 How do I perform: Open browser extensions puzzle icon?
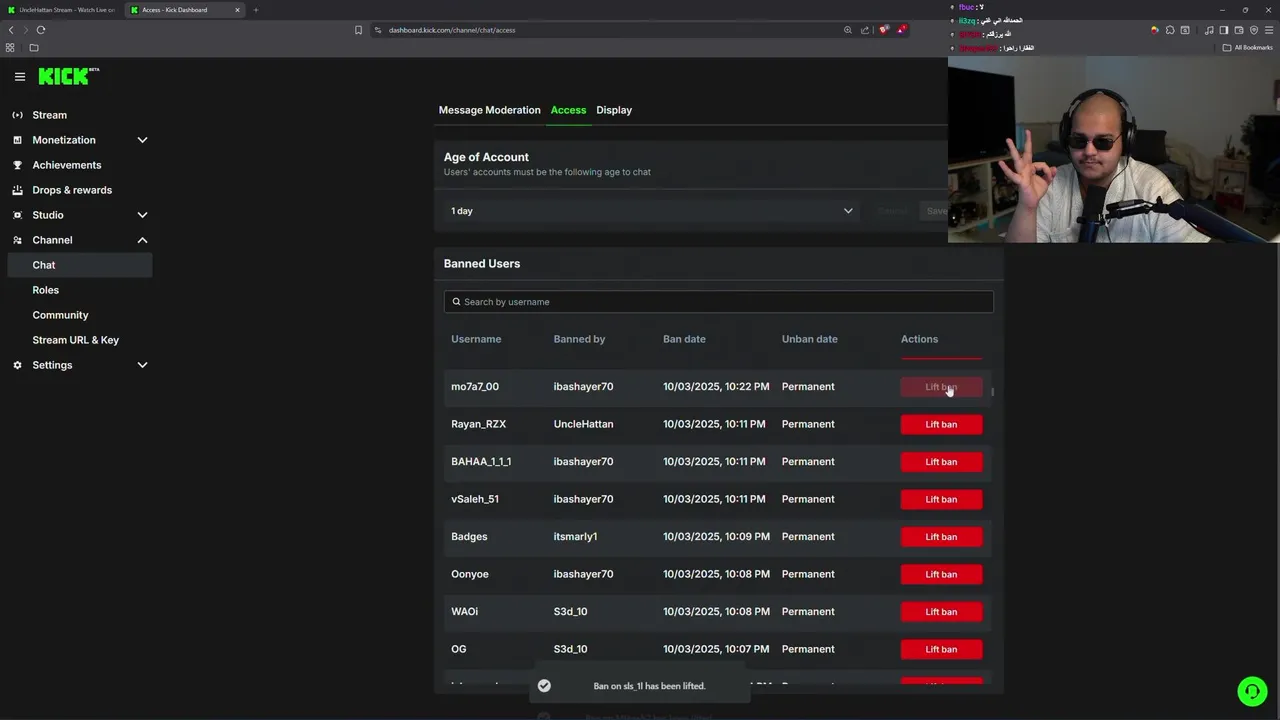1170,30
